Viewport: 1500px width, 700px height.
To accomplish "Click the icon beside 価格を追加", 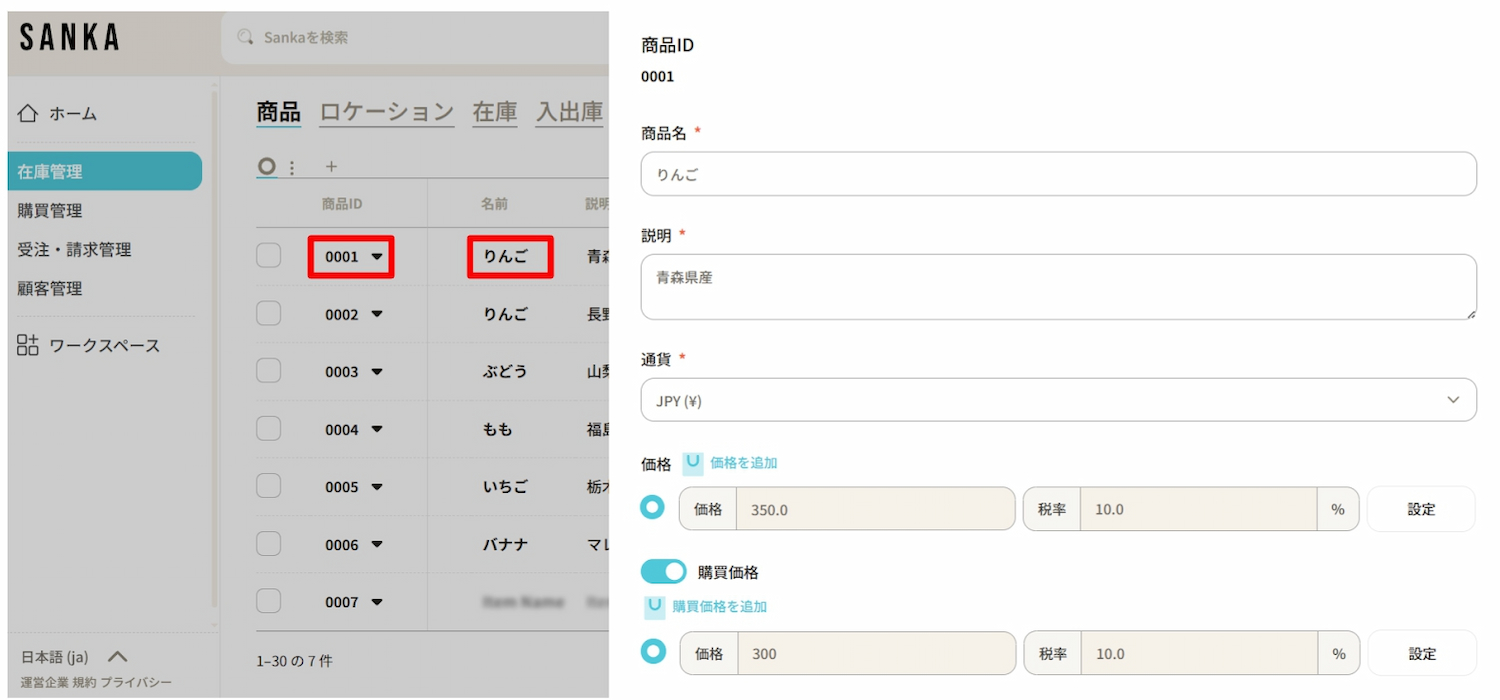I will click(x=693, y=463).
